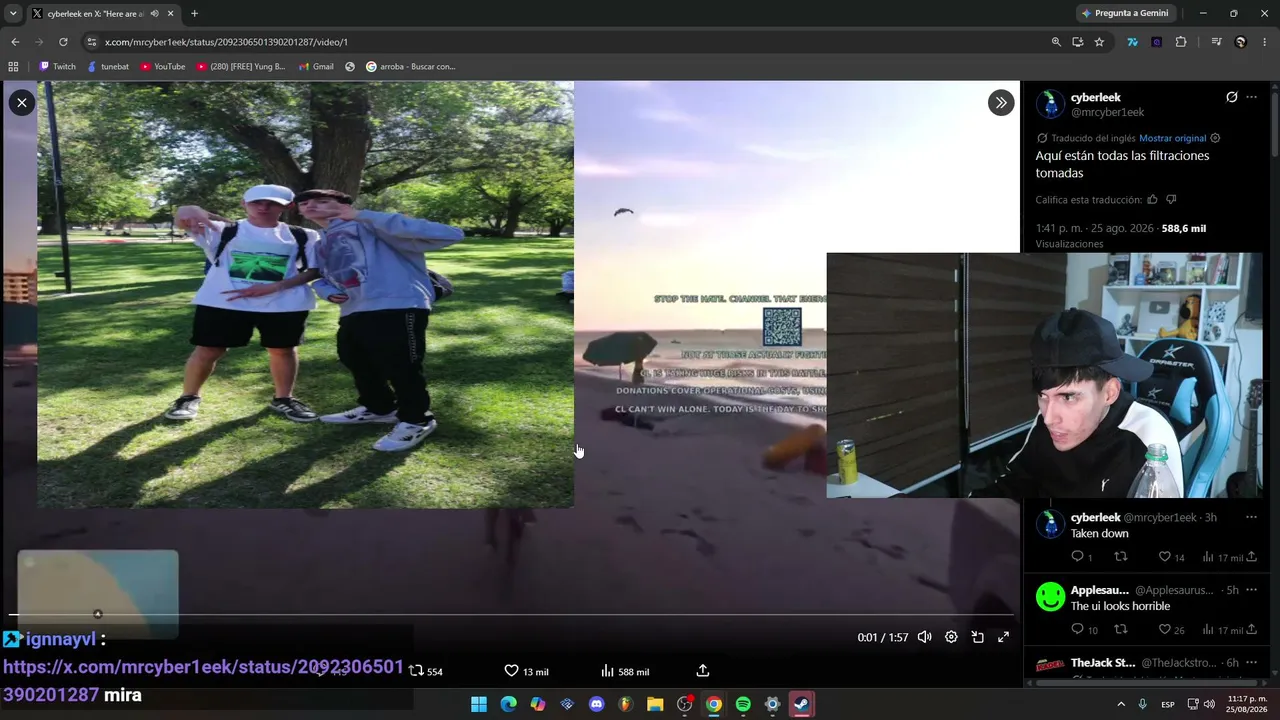
Task: Repost 'The ui looks horrible' reply
Action: tap(1121, 630)
